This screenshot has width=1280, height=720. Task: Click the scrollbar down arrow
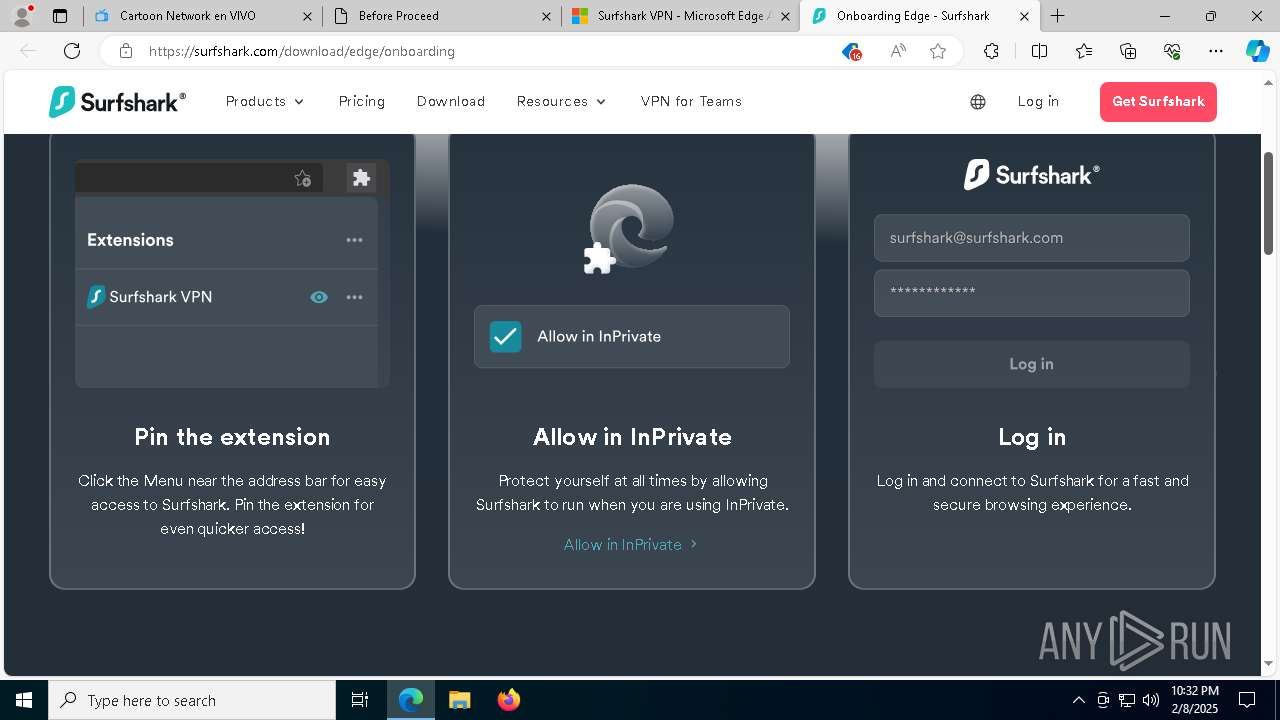point(1269,663)
